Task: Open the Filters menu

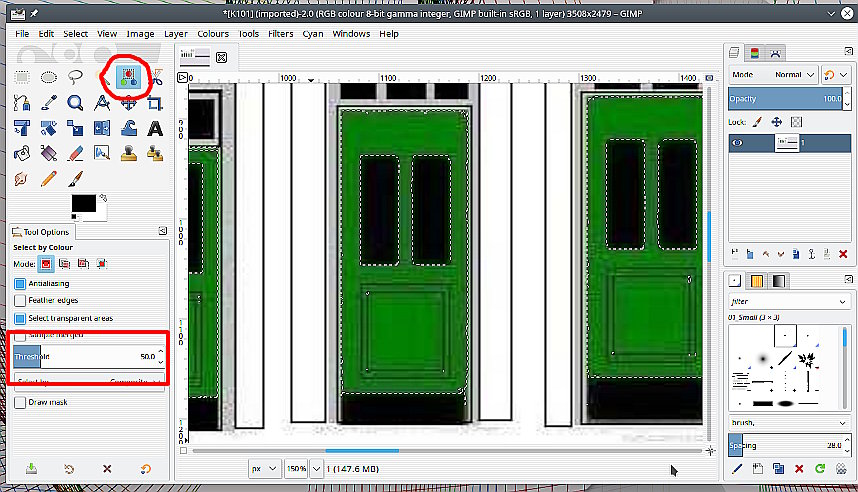Action: [281, 33]
